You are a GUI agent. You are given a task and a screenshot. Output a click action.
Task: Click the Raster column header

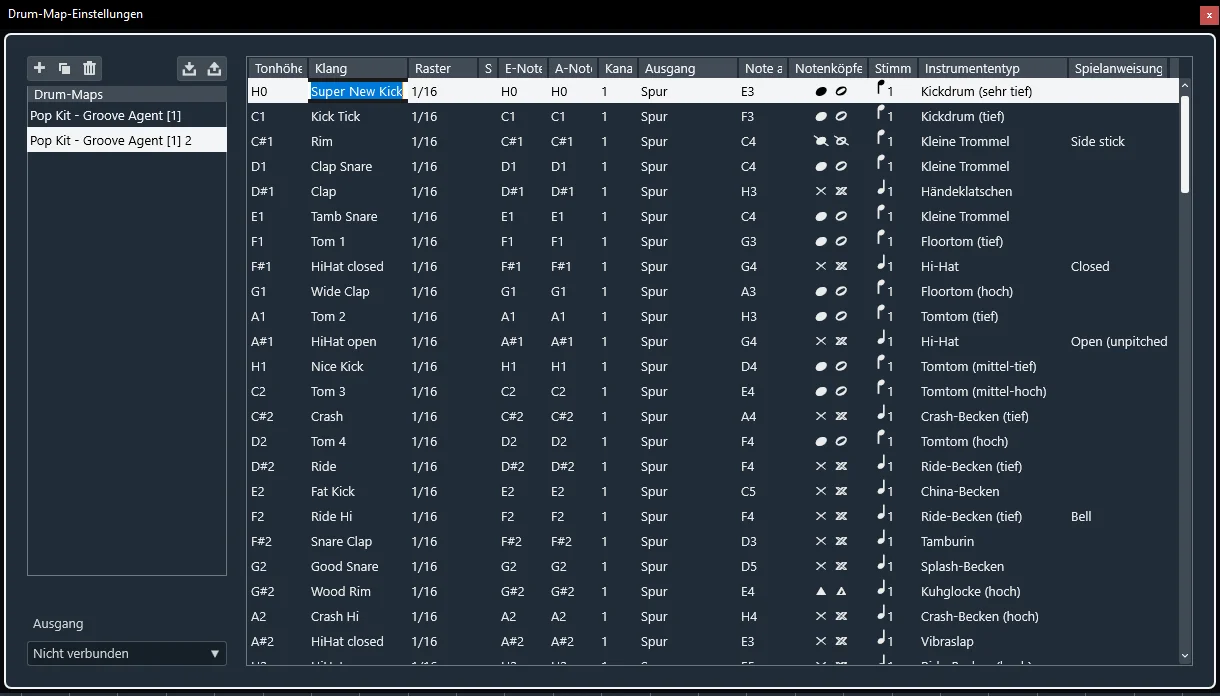(x=444, y=68)
